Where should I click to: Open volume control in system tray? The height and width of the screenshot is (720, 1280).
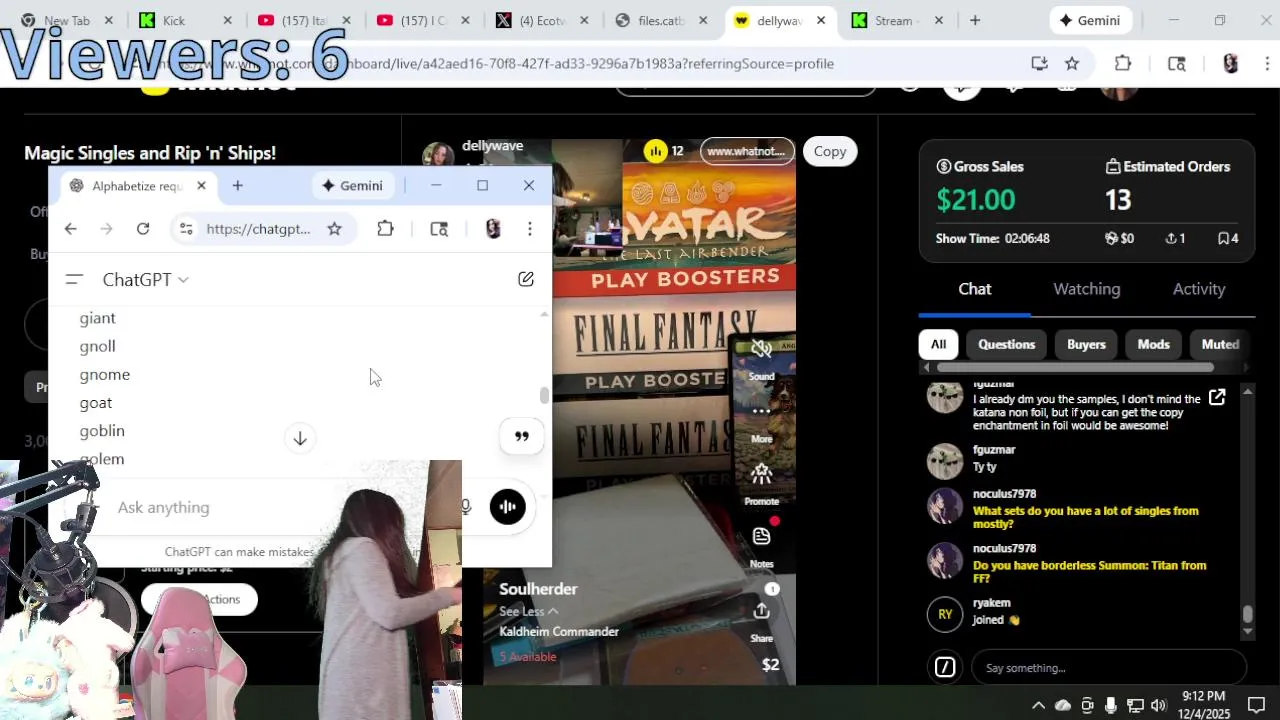coord(1158,705)
